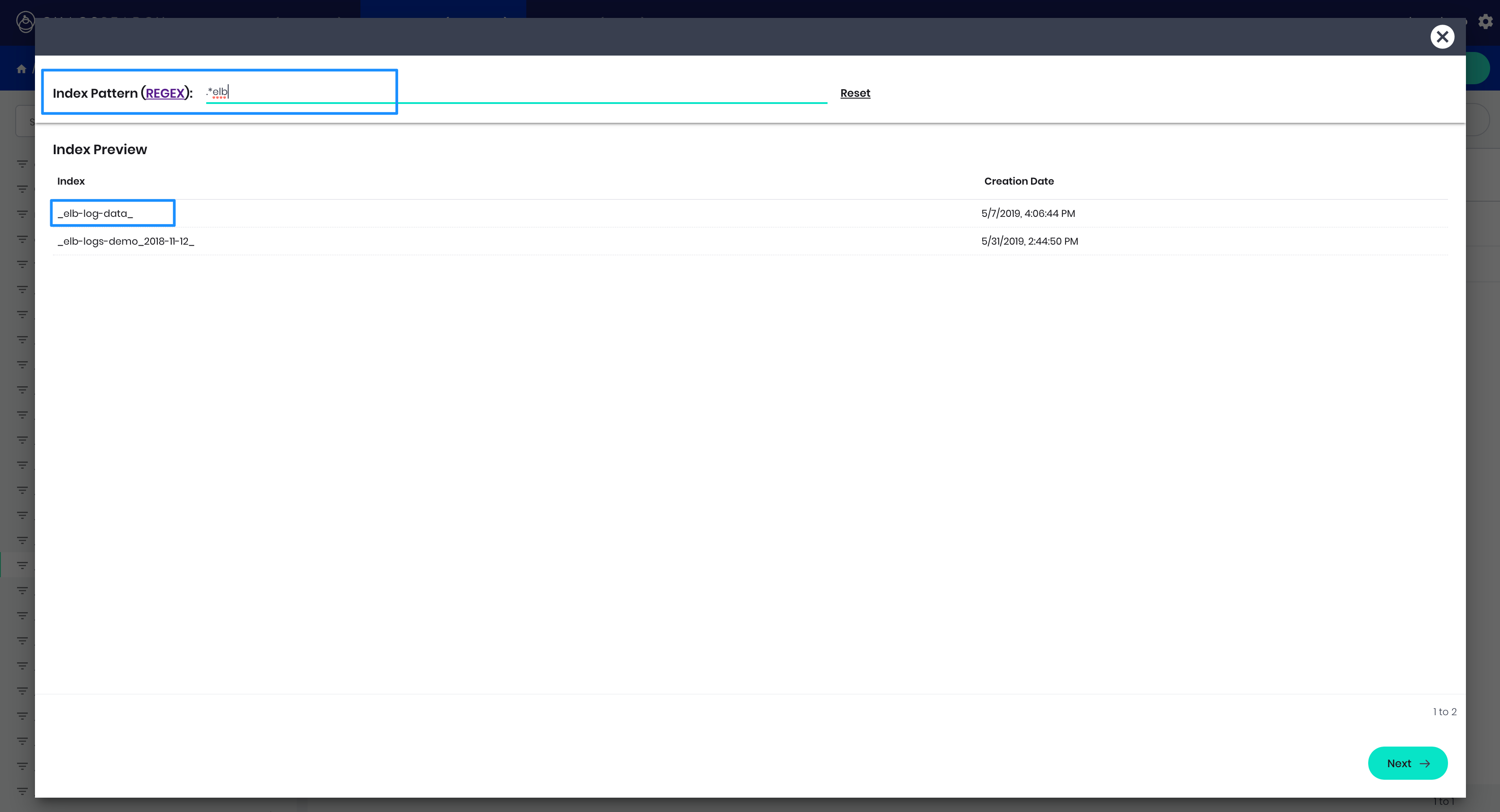Click the 5/7/2019, 4:06:44 PM date cell
The image size is (1500, 812).
pyautogui.click(x=1028, y=214)
